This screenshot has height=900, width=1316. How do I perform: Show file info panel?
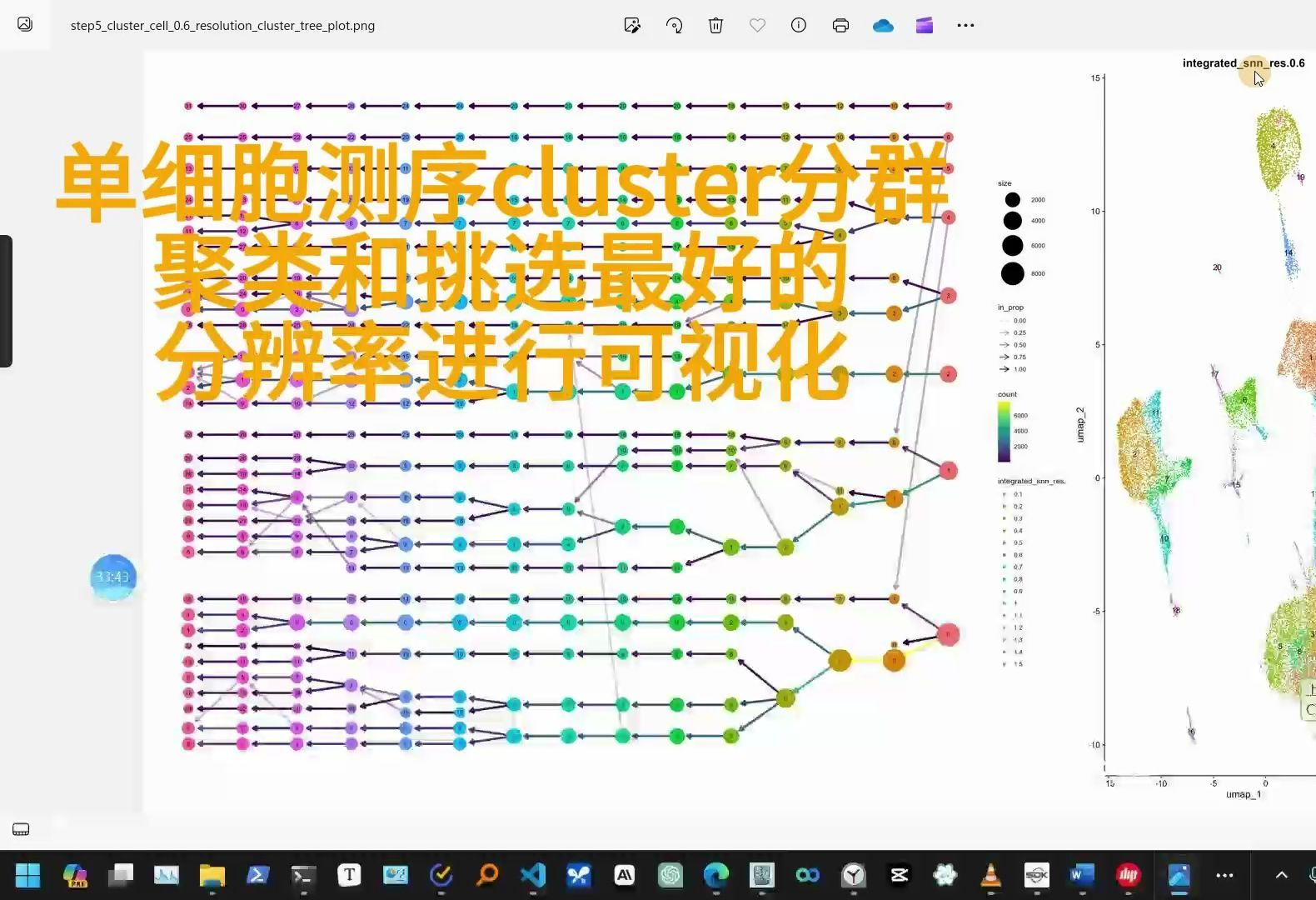pos(799,25)
